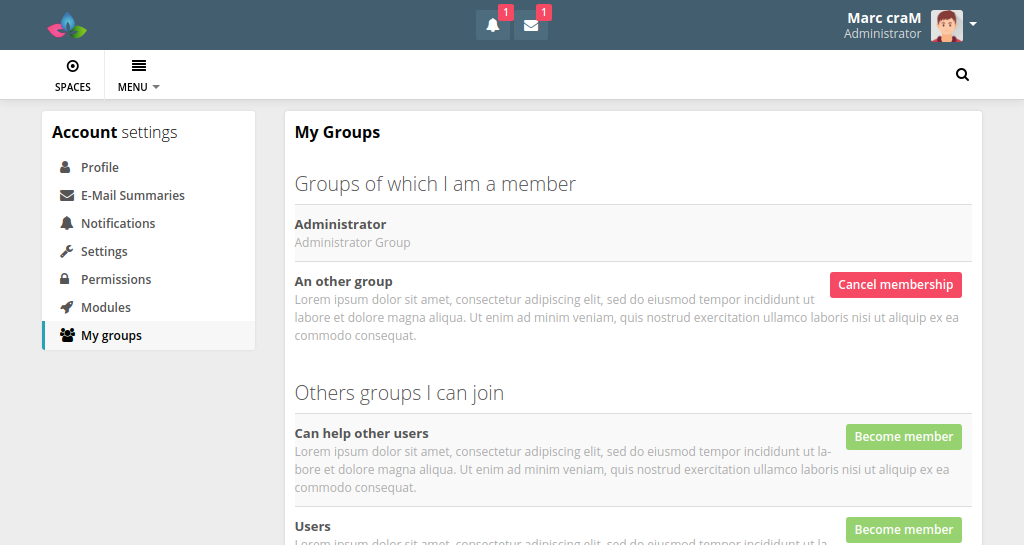
Task: Open the account dropdown caret beside the avatar
Action: coord(973,24)
